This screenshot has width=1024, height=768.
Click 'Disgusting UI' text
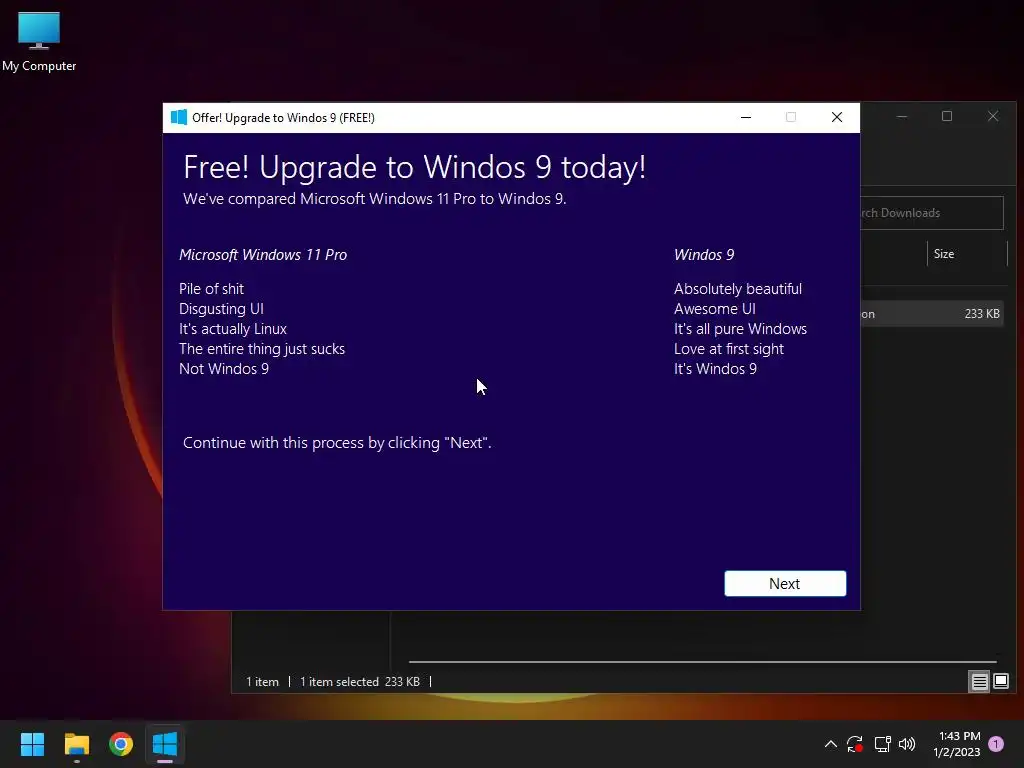pos(221,309)
